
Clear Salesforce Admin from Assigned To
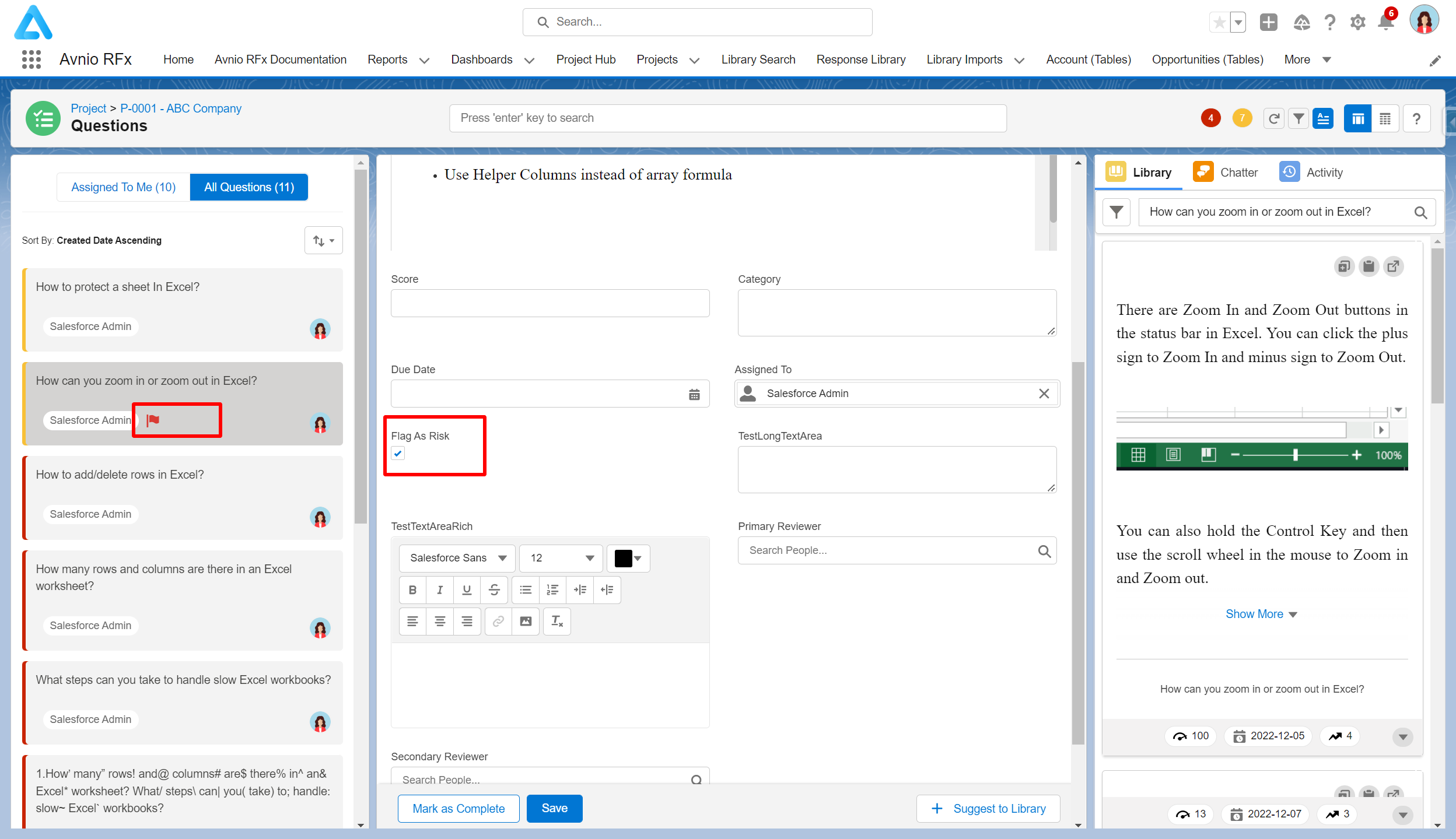click(1044, 394)
